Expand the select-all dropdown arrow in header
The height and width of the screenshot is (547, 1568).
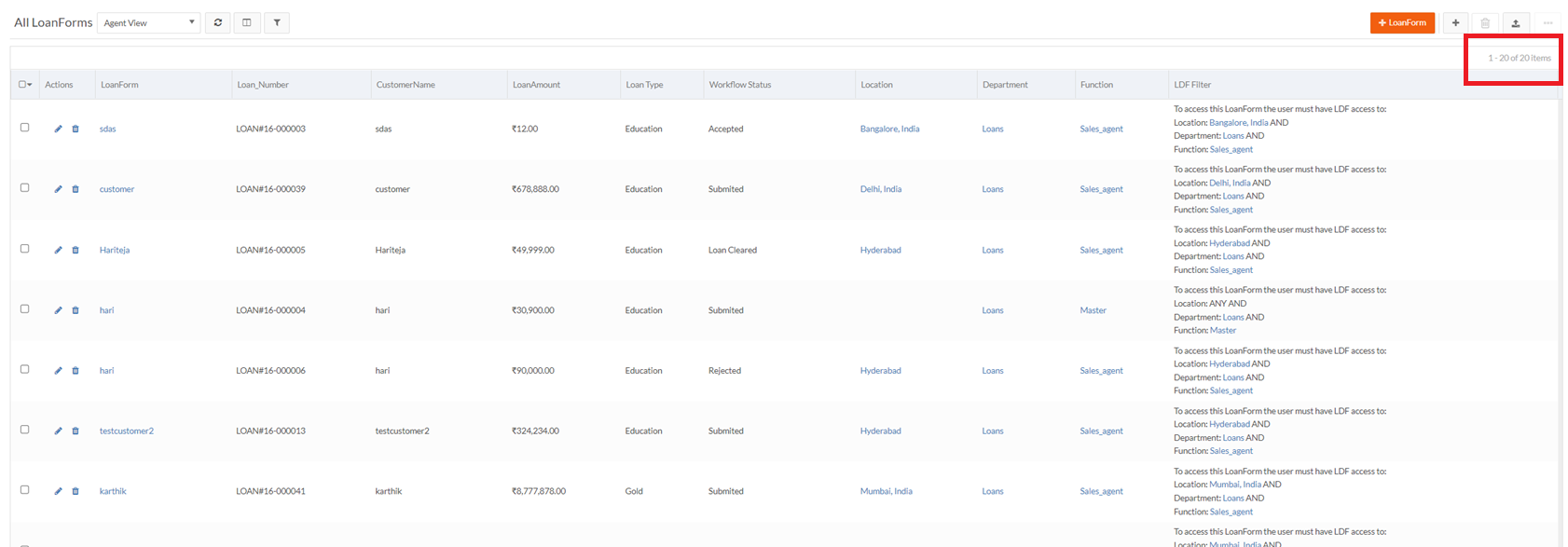(31, 85)
